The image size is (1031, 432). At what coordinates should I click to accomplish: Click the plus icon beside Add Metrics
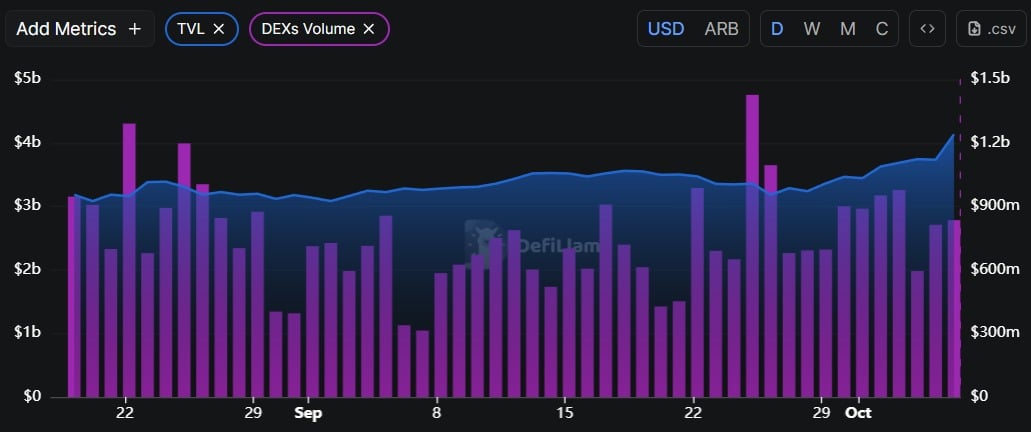coord(135,29)
